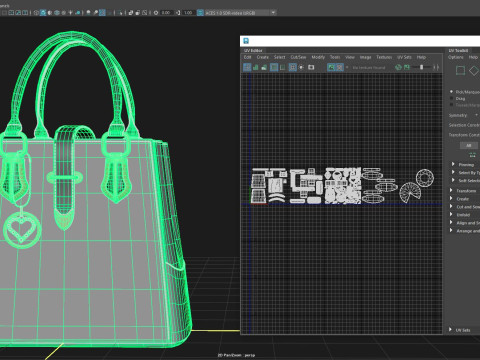Open the Edit menu in UV Editor

pyautogui.click(x=247, y=57)
